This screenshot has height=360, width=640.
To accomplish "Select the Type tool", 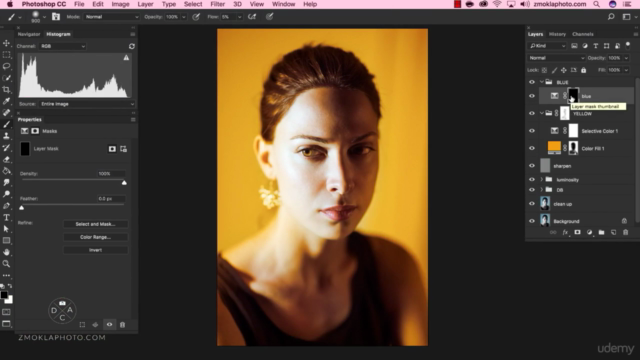I will (6, 217).
